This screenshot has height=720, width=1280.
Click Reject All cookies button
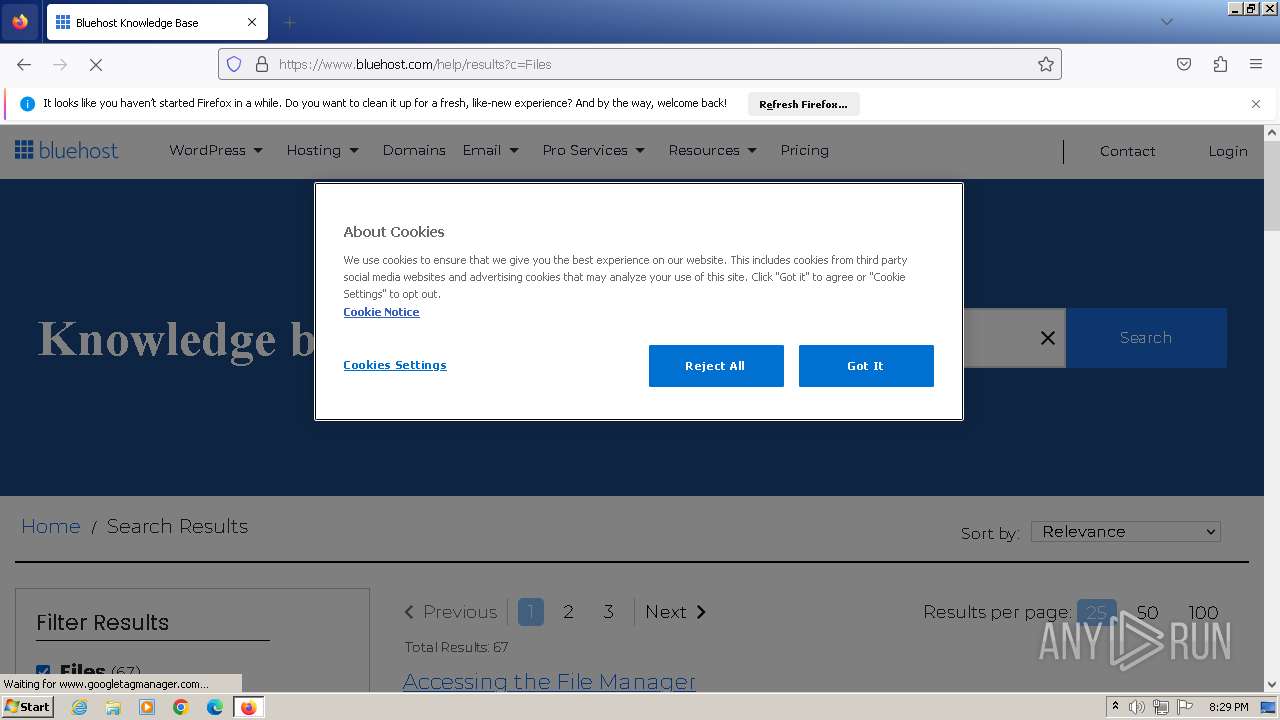point(716,366)
